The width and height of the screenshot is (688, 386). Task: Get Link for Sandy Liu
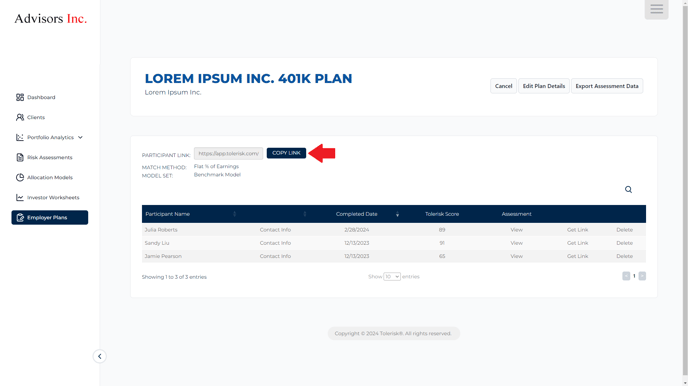pos(577,243)
